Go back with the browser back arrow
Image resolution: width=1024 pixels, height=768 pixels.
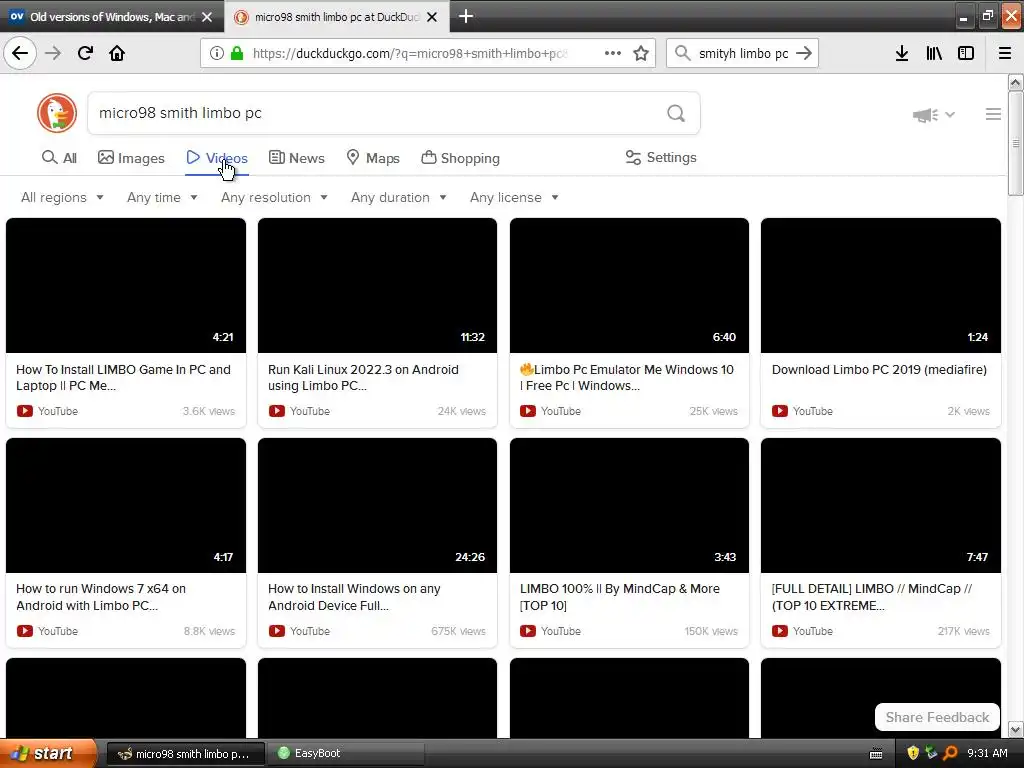(x=20, y=53)
